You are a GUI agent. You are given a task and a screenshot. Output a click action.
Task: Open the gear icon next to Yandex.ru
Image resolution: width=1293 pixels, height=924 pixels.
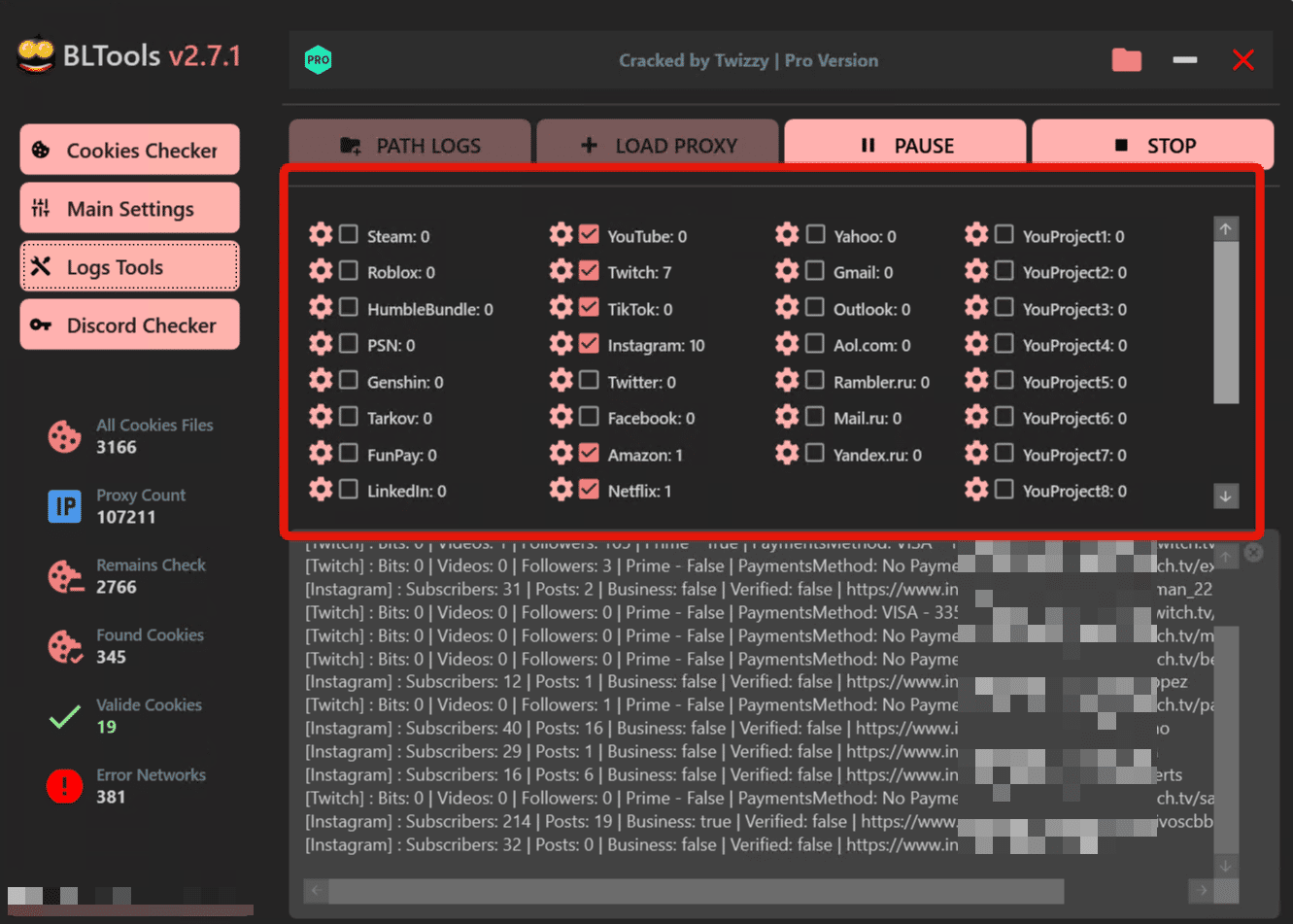[787, 454]
